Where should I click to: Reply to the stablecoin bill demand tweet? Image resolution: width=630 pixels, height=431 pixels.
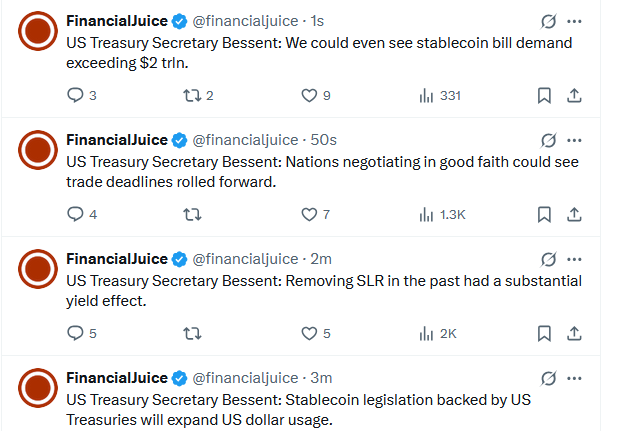point(82,96)
